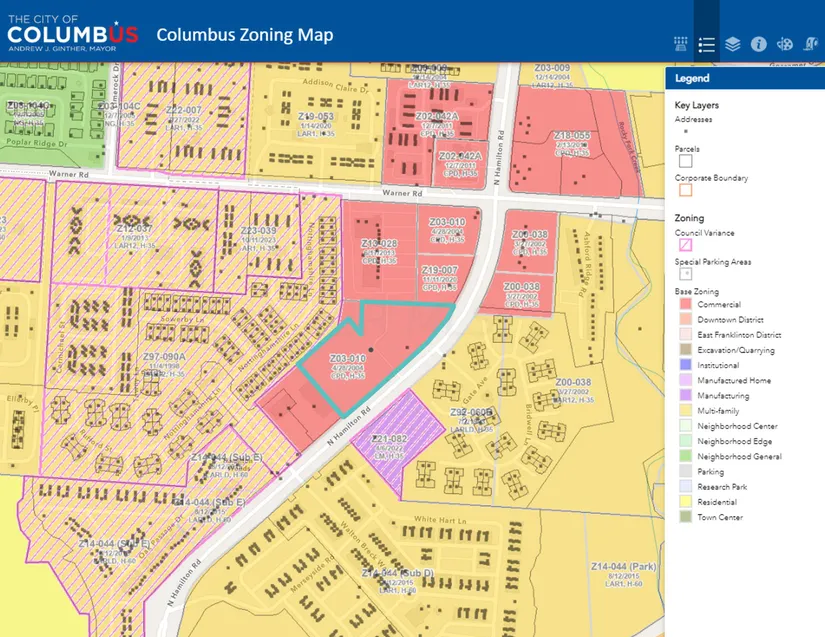825x637 pixels.
Task: Click the Residential yellow legend swatch
Action: coord(685,501)
